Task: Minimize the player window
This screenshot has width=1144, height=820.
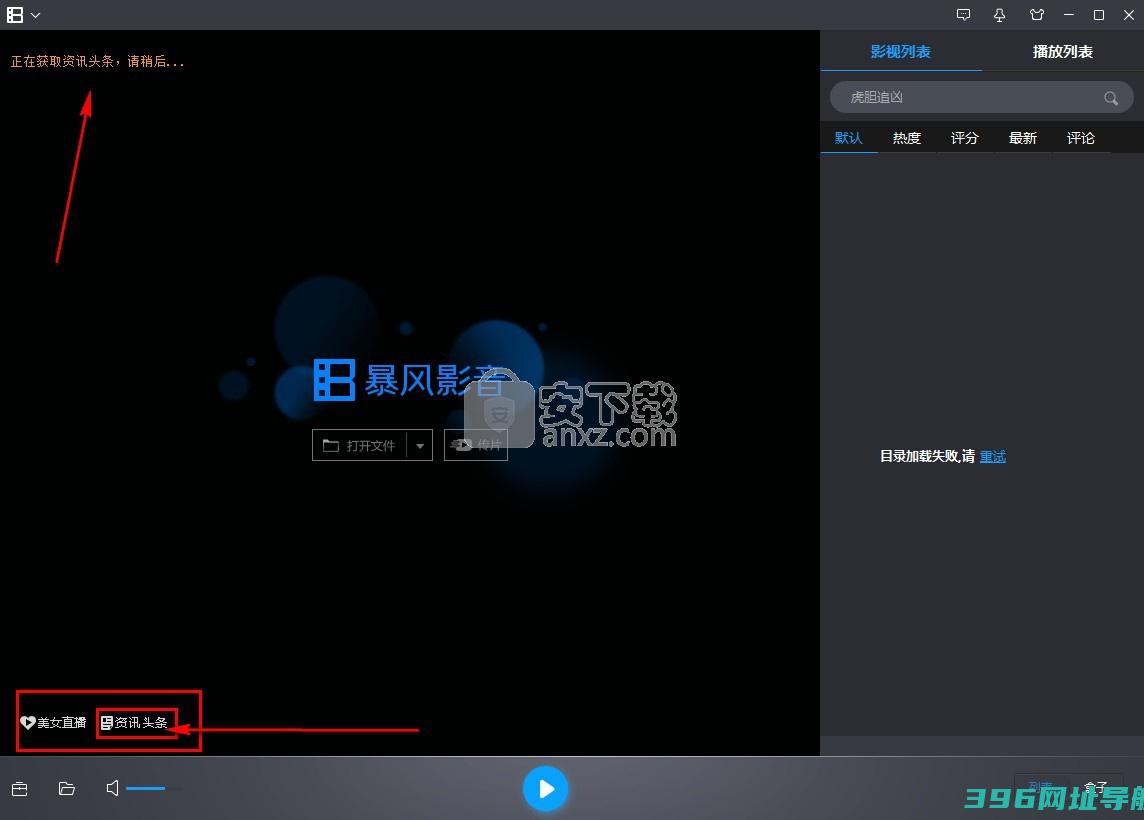Action: (x=1069, y=15)
